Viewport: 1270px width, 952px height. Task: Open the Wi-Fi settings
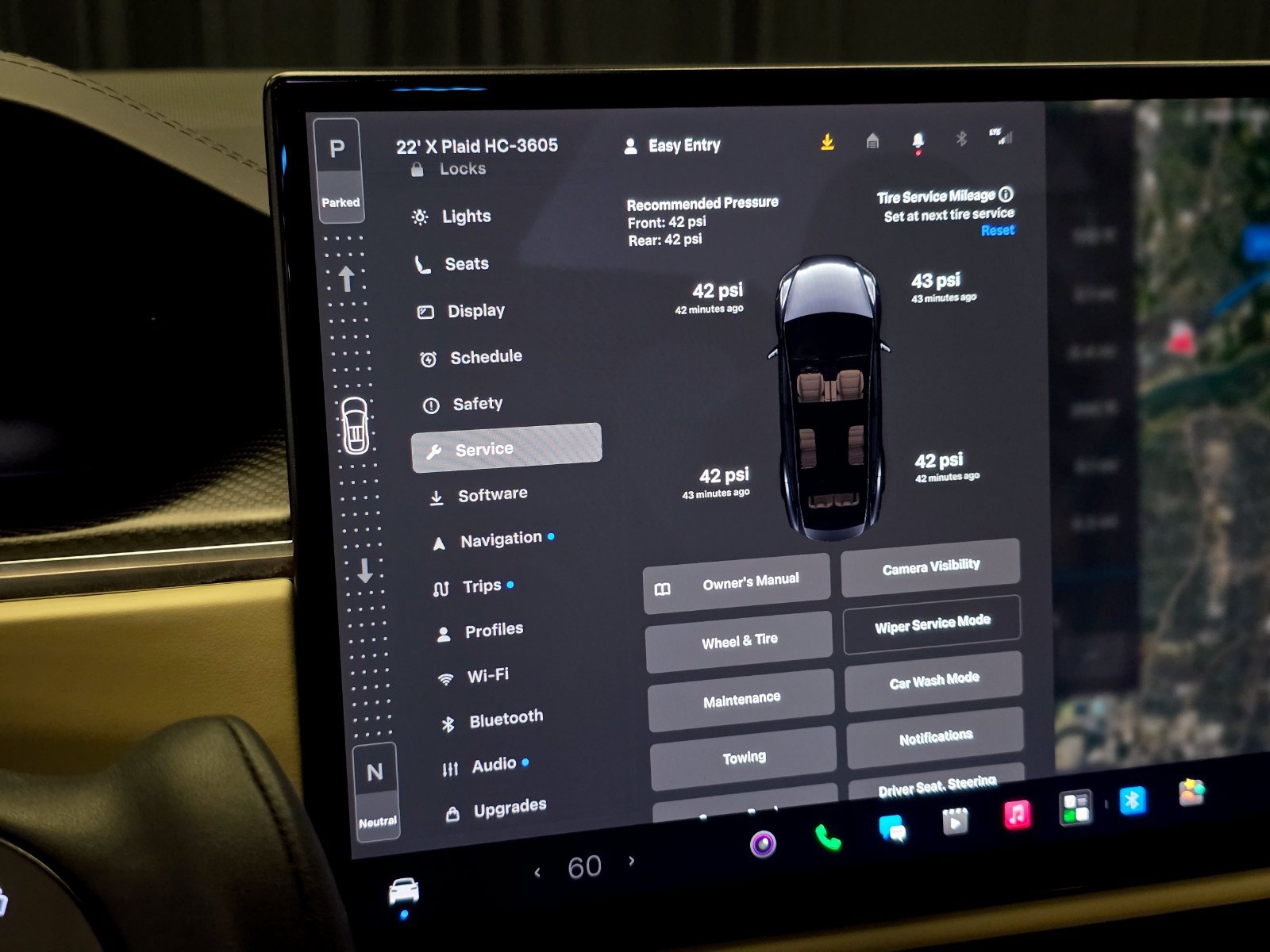tap(473, 677)
